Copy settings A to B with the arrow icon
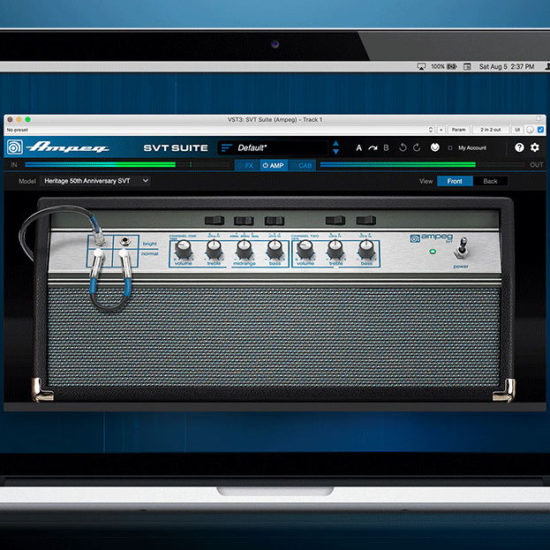The image size is (550, 550). pyautogui.click(x=373, y=148)
